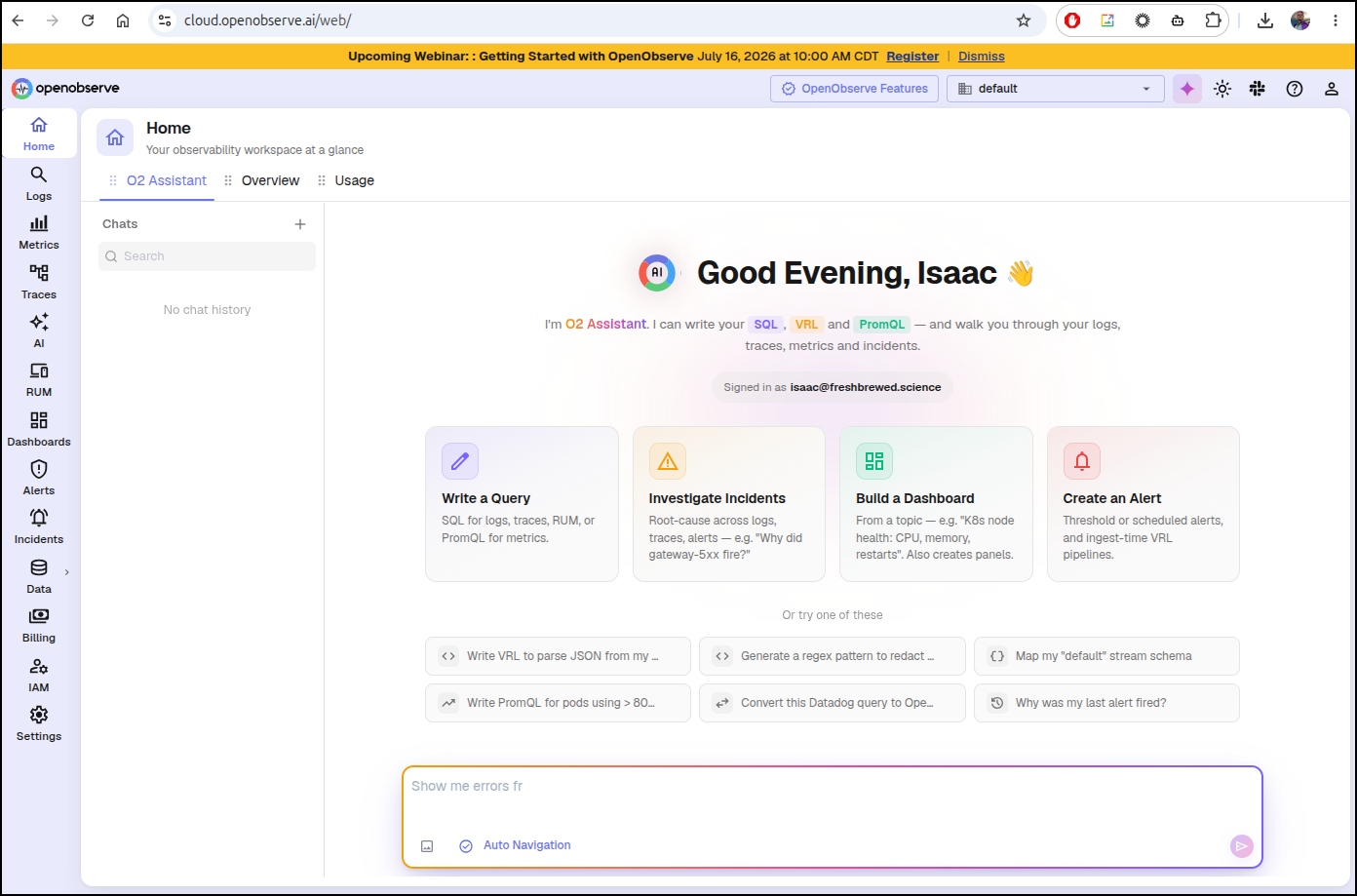
Task: Open the user profile menu
Action: coord(1331,89)
